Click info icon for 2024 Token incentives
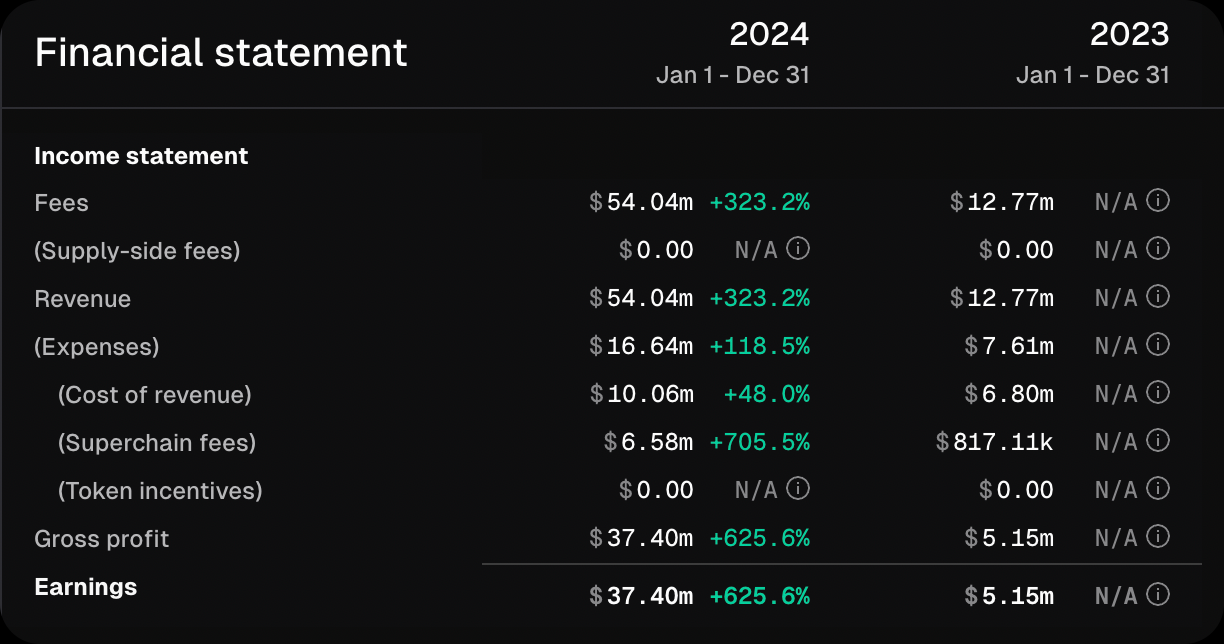Image resolution: width=1224 pixels, height=644 pixels. tap(798, 489)
